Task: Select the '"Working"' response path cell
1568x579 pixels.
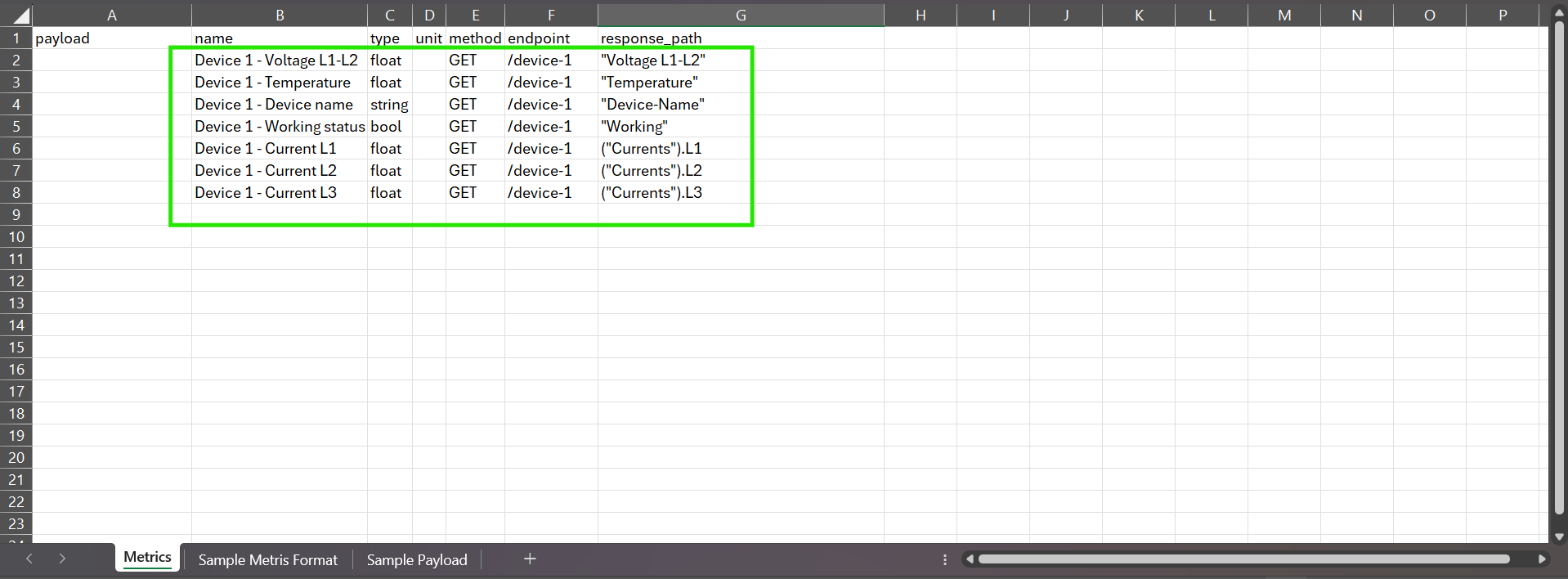Action: pos(741,126)
